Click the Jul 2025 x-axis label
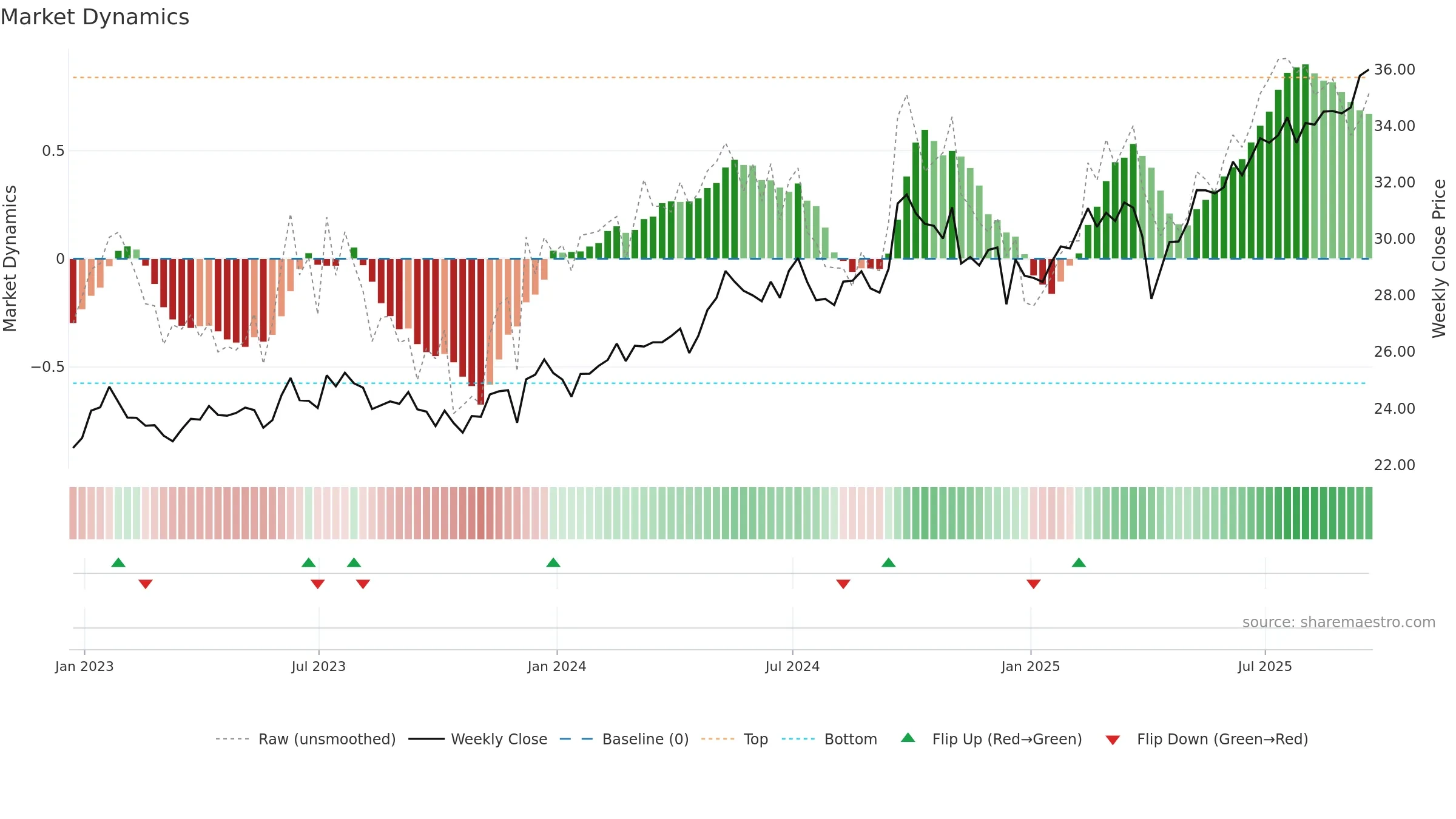The width and height of the screenshot is (1456, 819). pos(1265,666)
